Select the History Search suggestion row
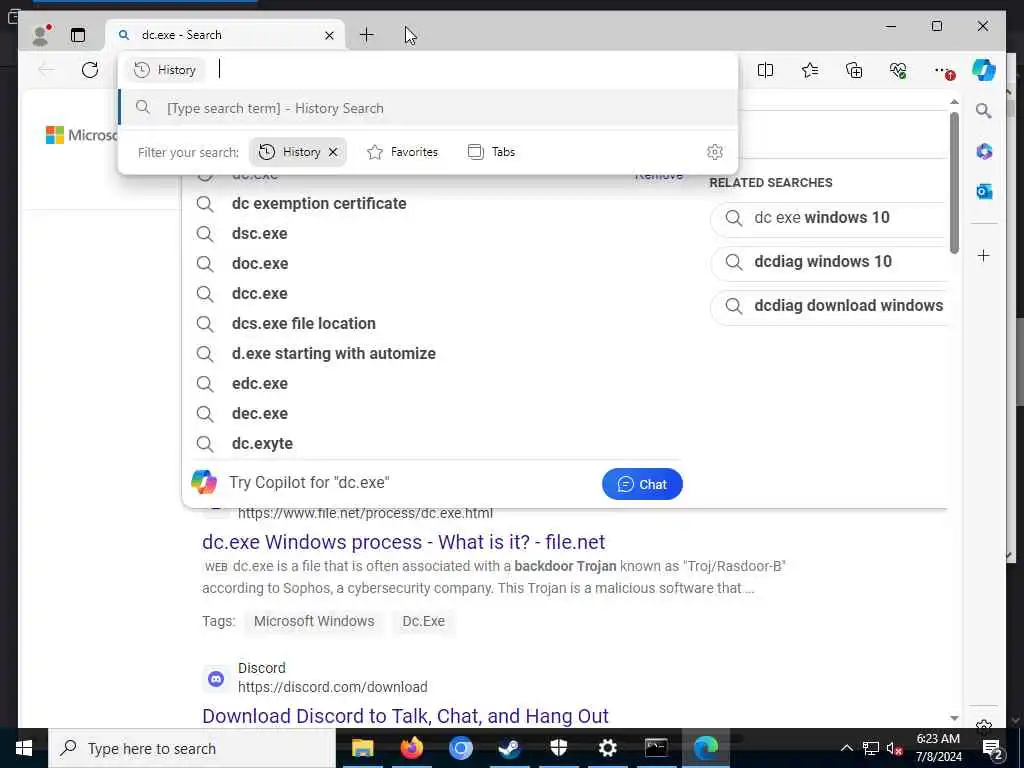1024x768 pixels. click(428, 108)
